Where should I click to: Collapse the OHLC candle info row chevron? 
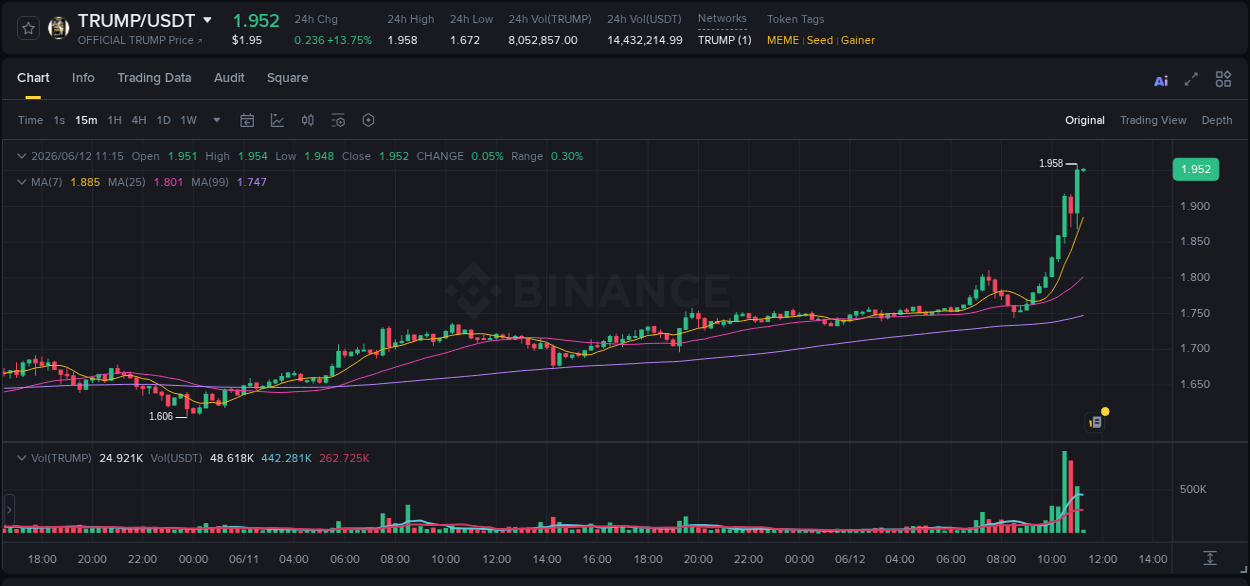pyautogui.click(x=22, y=156)
